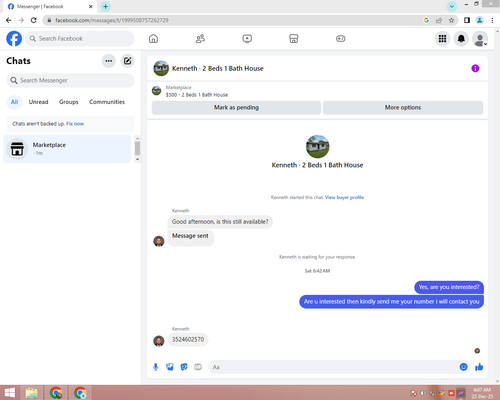This screenshot has height=400, width=500.
Task: Click the Aa message input box
Action: (333, 367)
